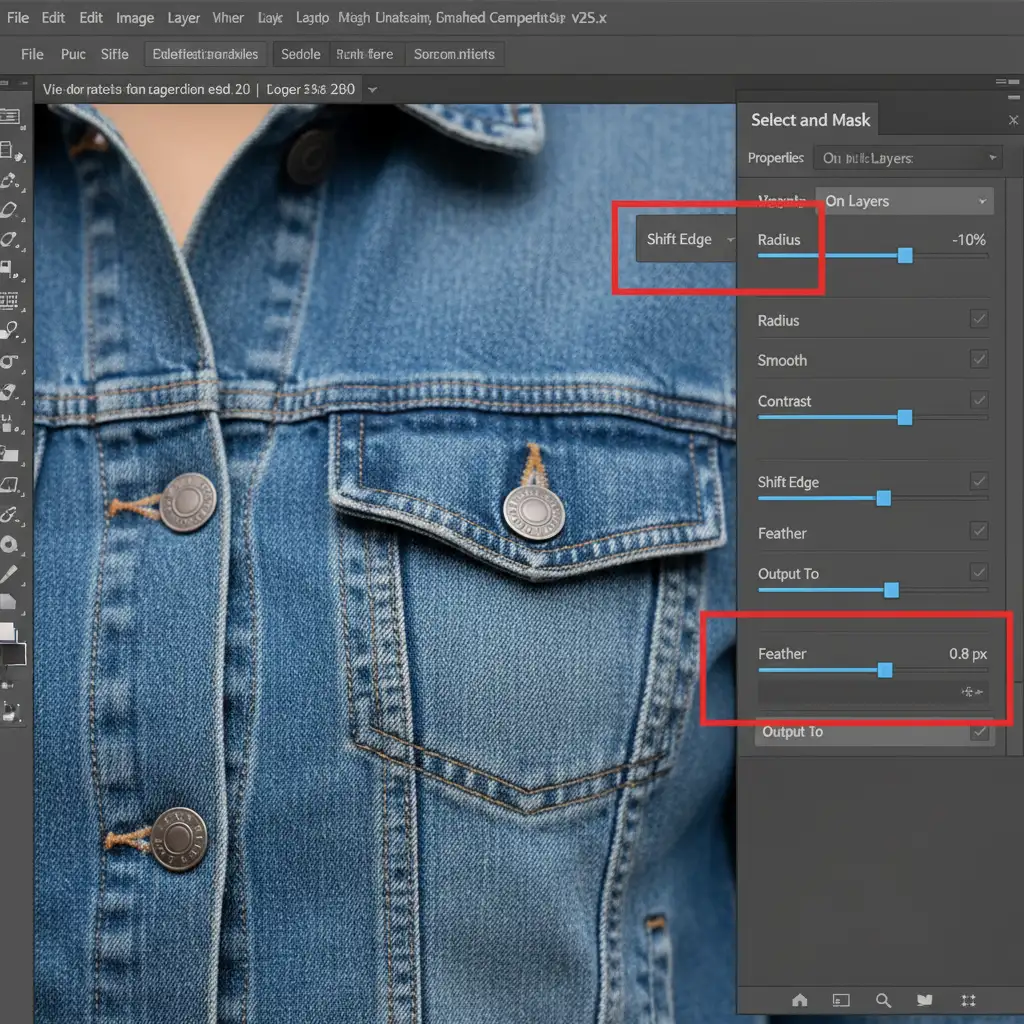Click the Sorcom.mlicts button in options bar
The width and height of the screenshot is (1024, 1024).
[454, 54]
